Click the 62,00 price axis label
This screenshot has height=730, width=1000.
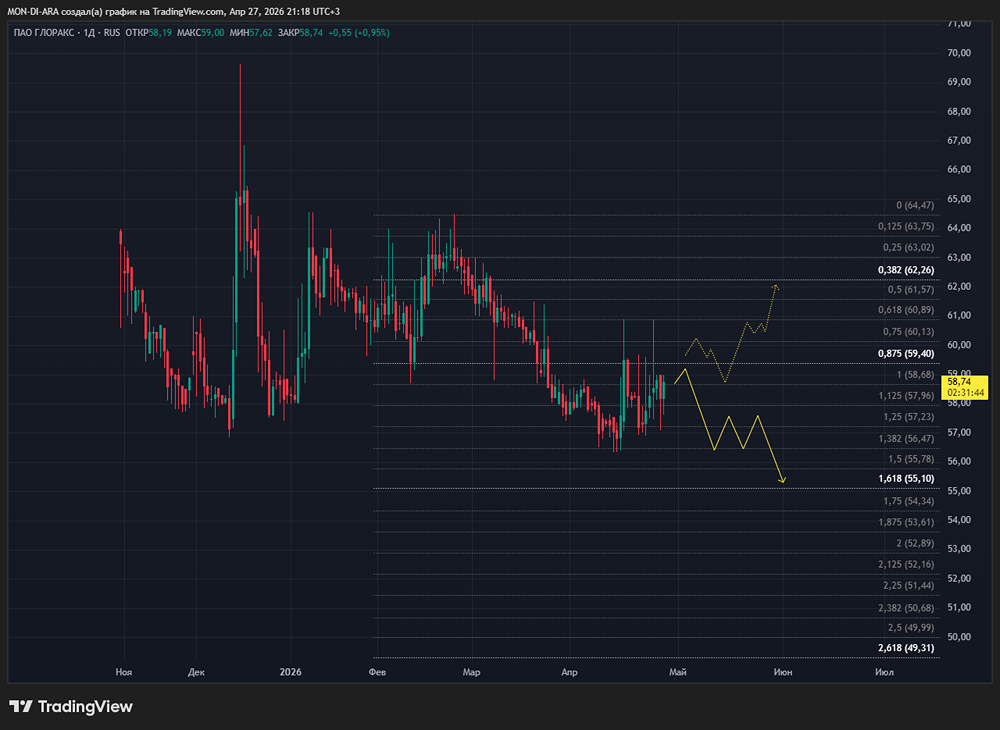[959, 287]
